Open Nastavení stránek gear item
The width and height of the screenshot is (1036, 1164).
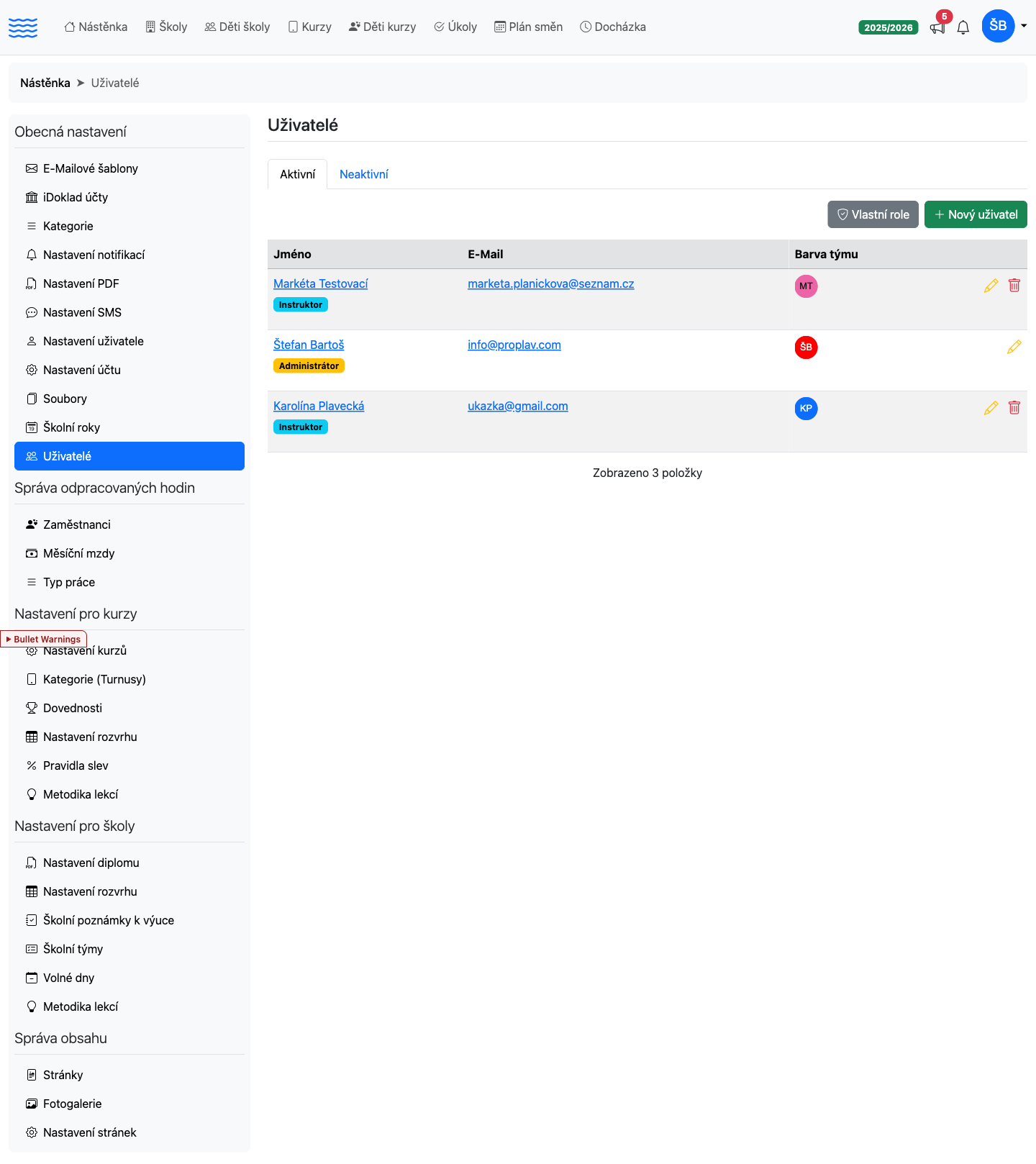(x=129, y=1132)
